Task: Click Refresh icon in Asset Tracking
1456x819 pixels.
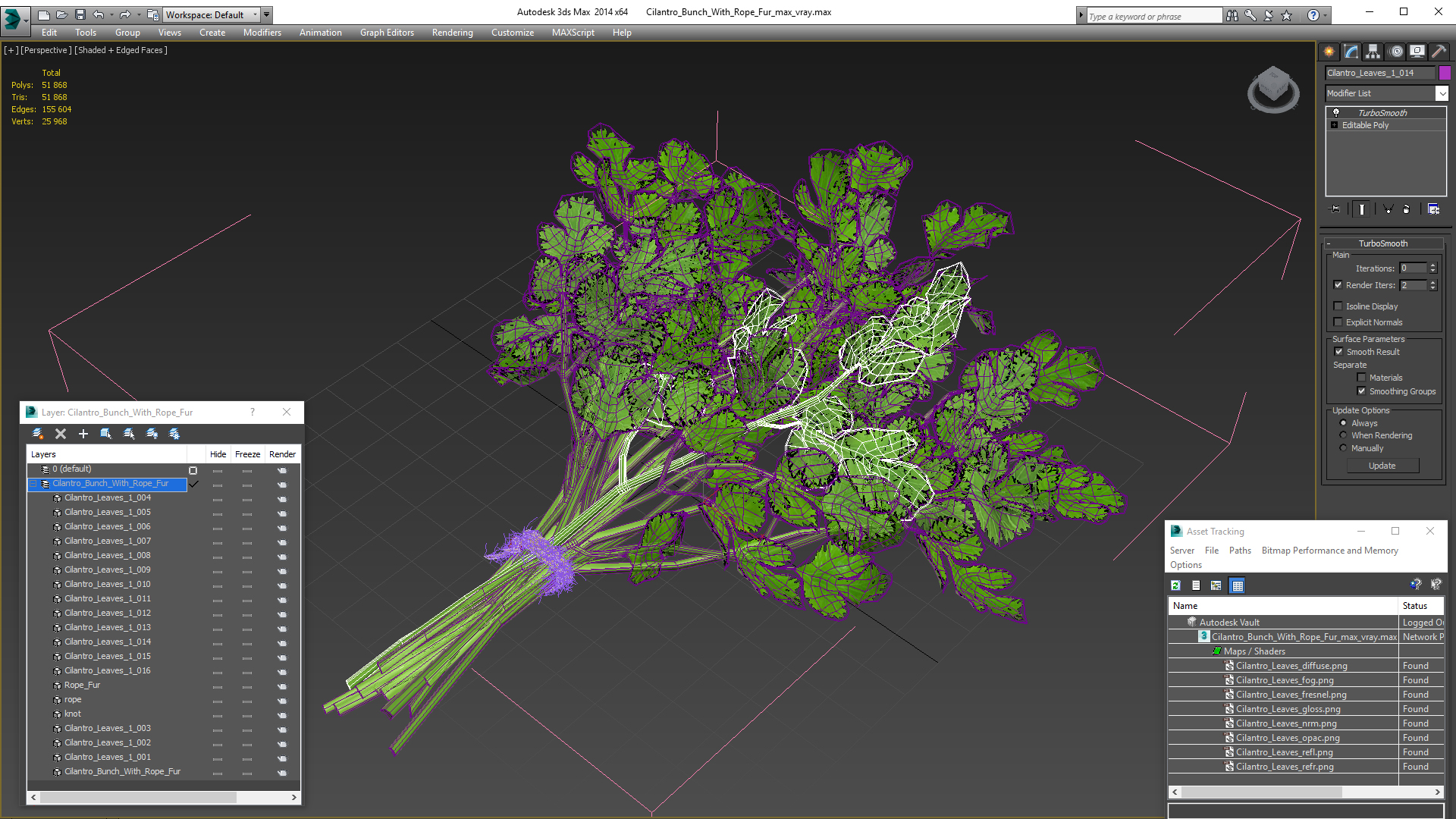Action: [x=1175, y=585]
